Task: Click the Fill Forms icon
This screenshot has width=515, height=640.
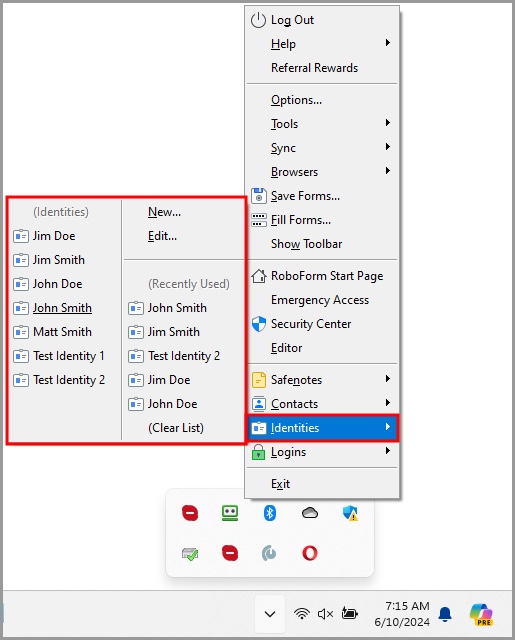Action: 259,220
